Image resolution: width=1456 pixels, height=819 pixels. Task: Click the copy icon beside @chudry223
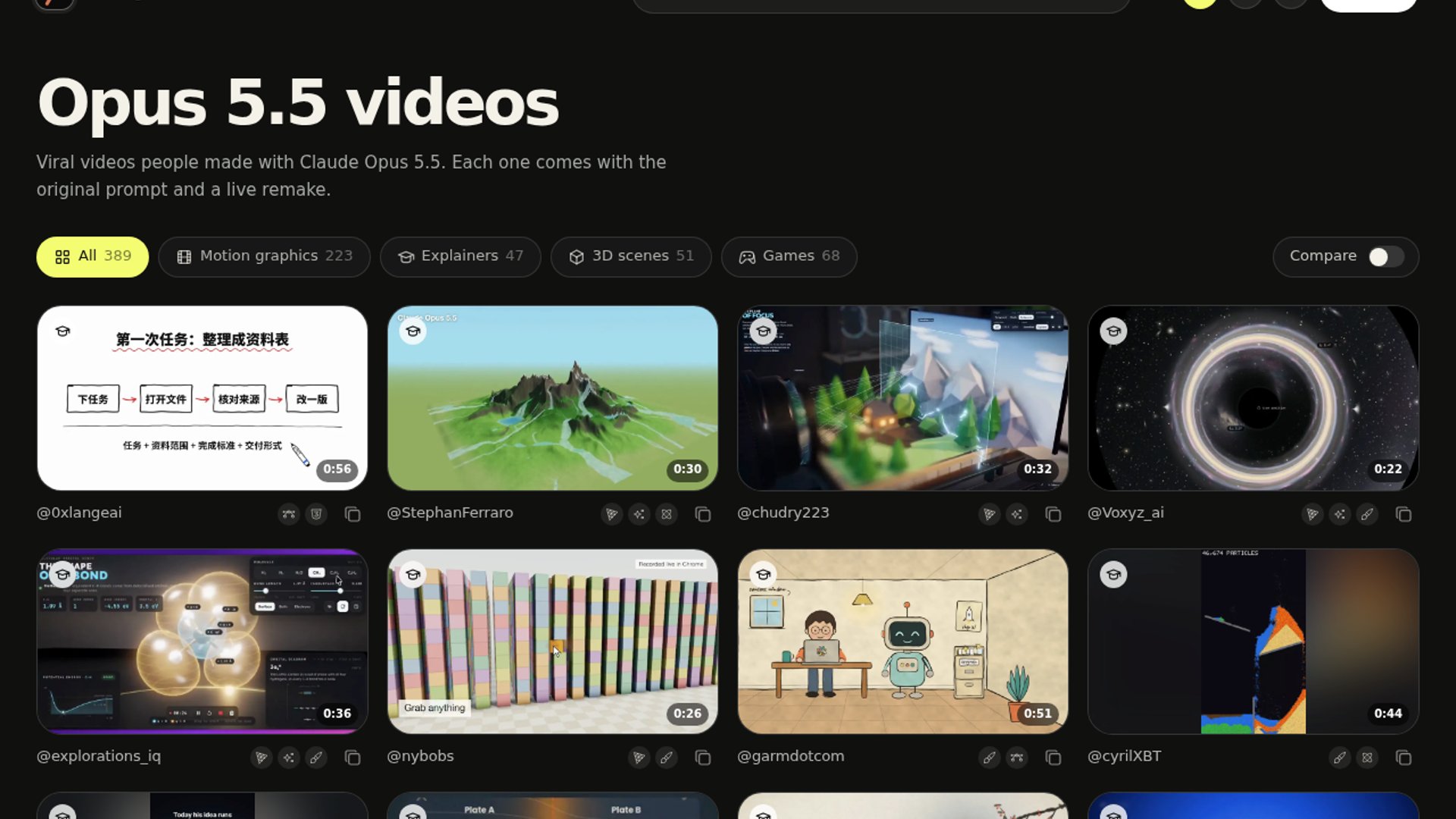(1053, 514)
